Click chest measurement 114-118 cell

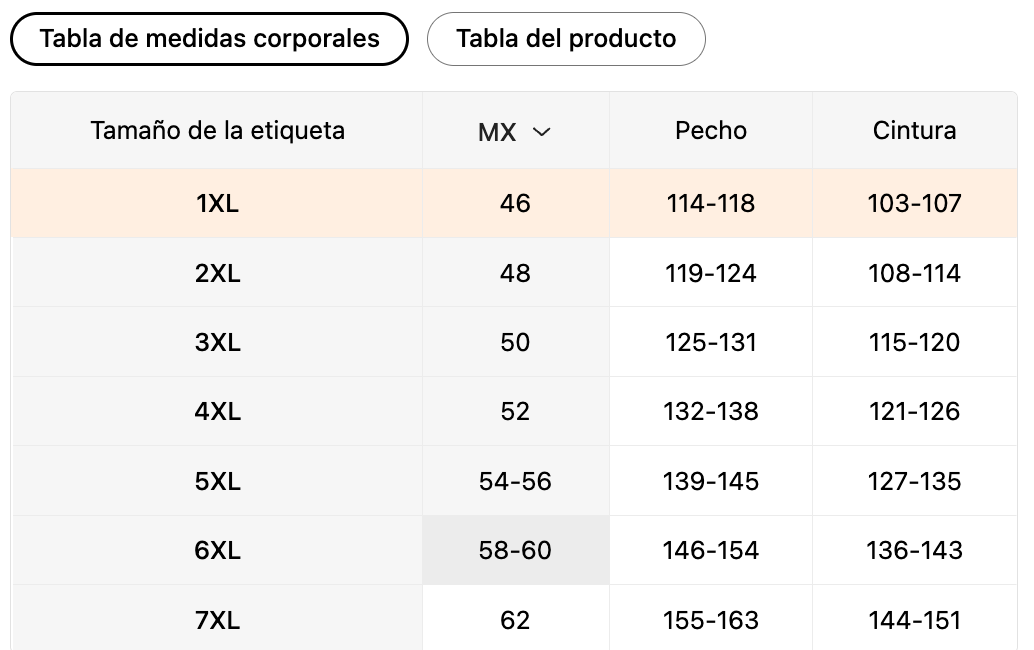click(711, 204)
